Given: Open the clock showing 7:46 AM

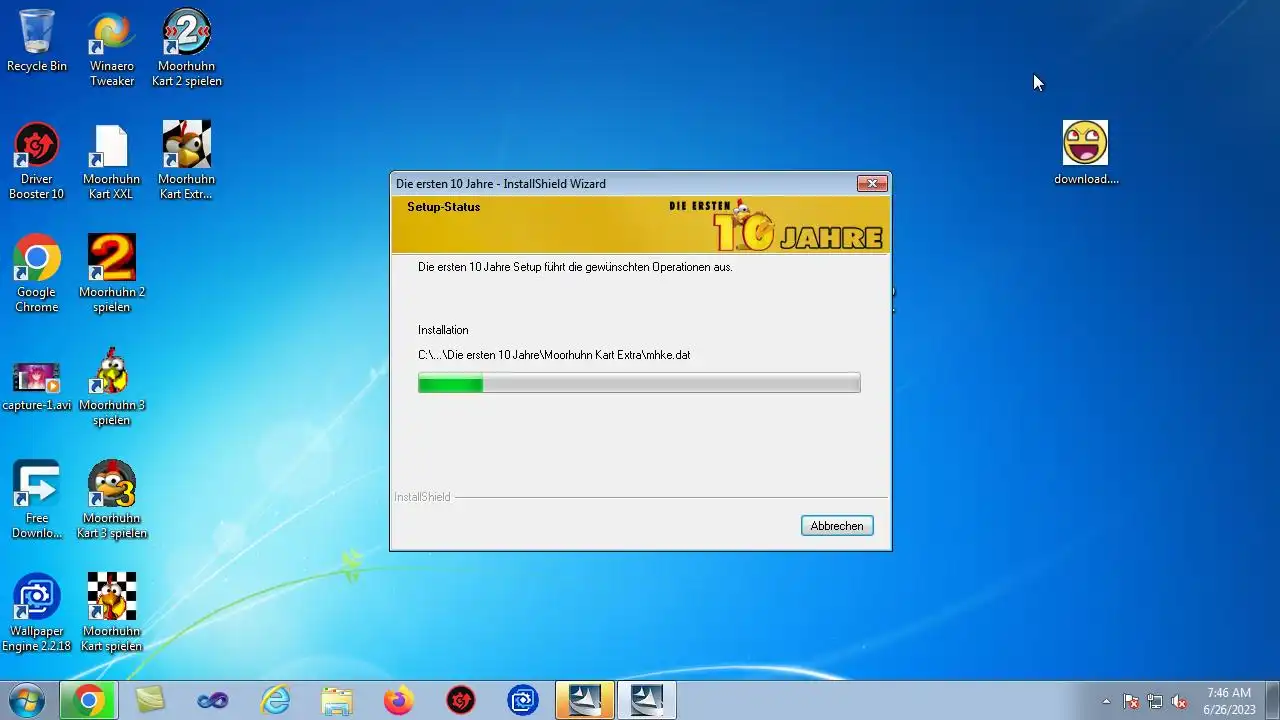Looking at the screenshot, I should 1229,701.
